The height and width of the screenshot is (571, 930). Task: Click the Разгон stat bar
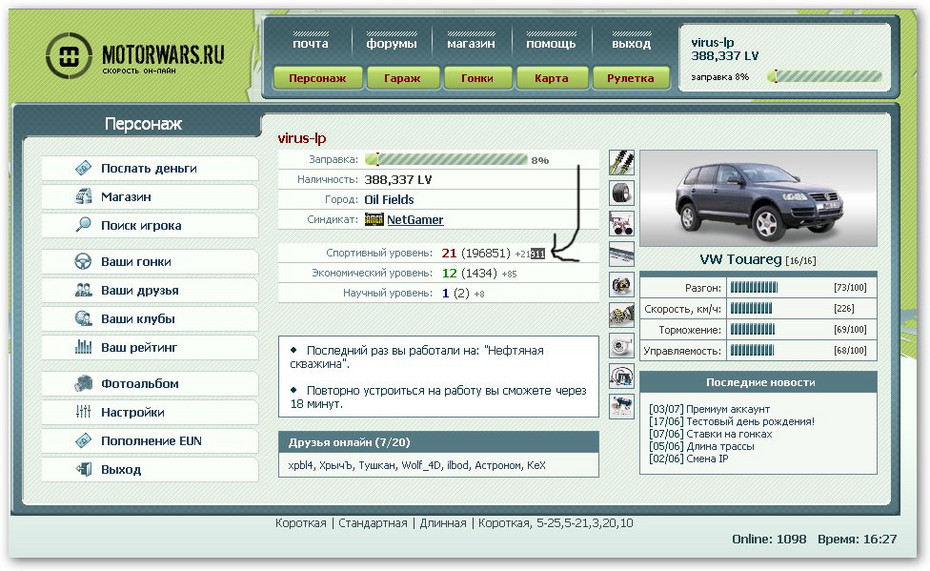pos(754,288)
